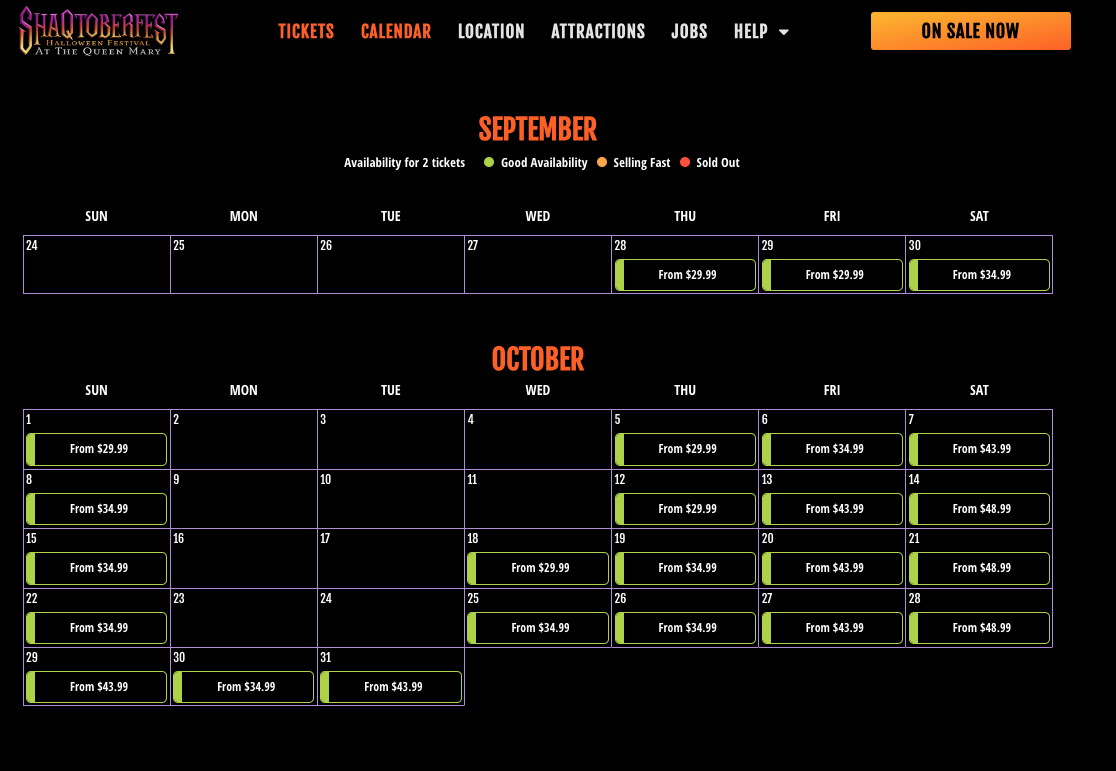Open the Location page
The height and width of the screenshot is (771, 1116).
click(491, 31)
